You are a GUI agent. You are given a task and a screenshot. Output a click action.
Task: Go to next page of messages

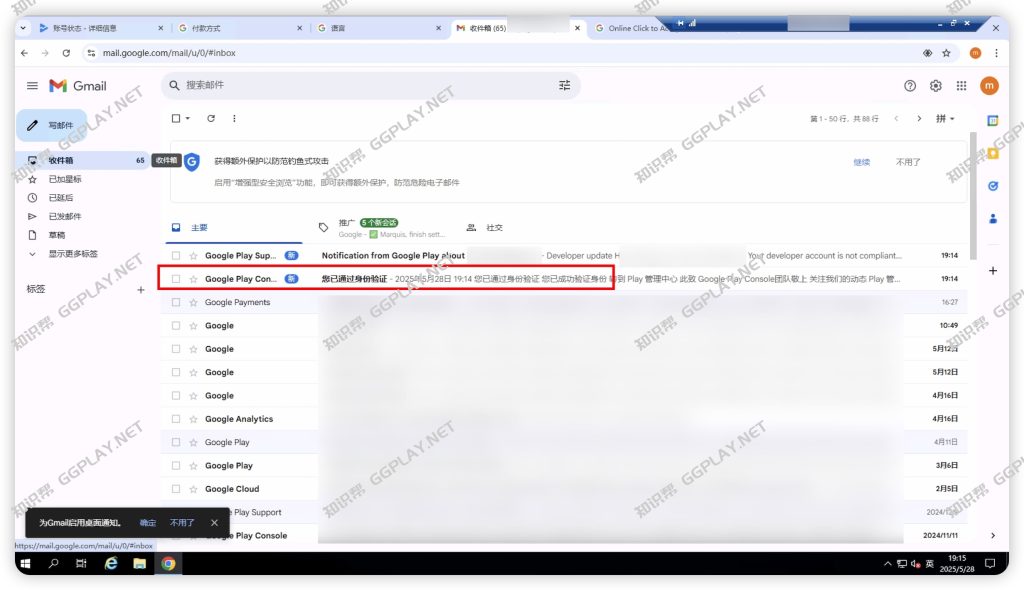[919, 118]
